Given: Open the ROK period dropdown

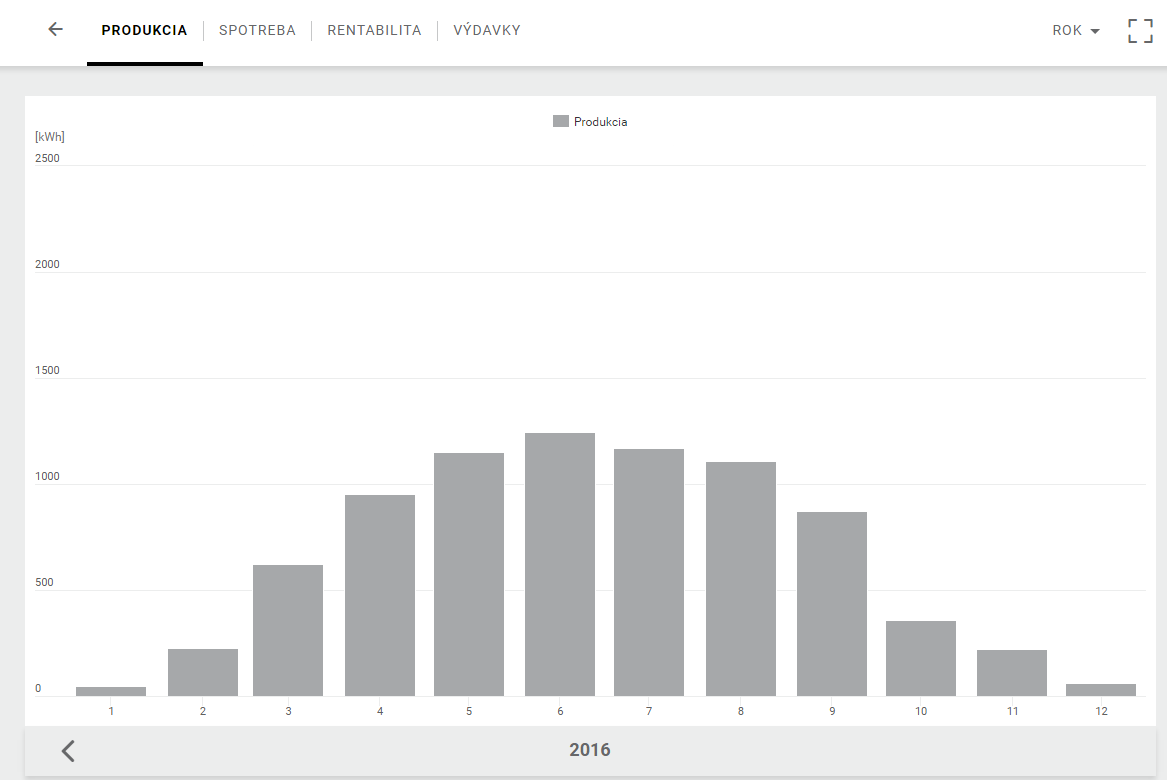Looking at the screenshot, I should tap(1076, 31).
